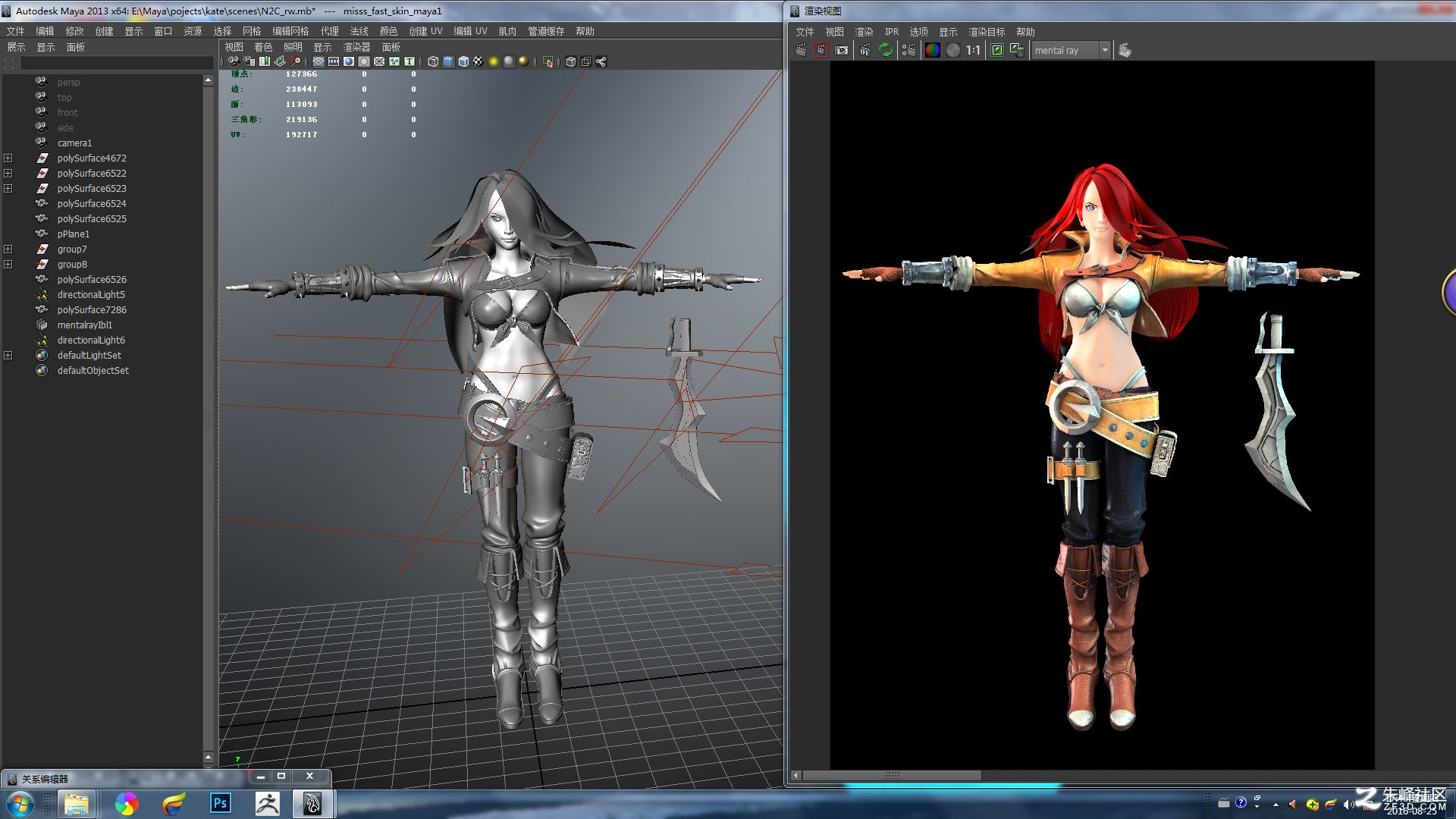Click the image plane icon in viewport toolbar

[280, 61]
